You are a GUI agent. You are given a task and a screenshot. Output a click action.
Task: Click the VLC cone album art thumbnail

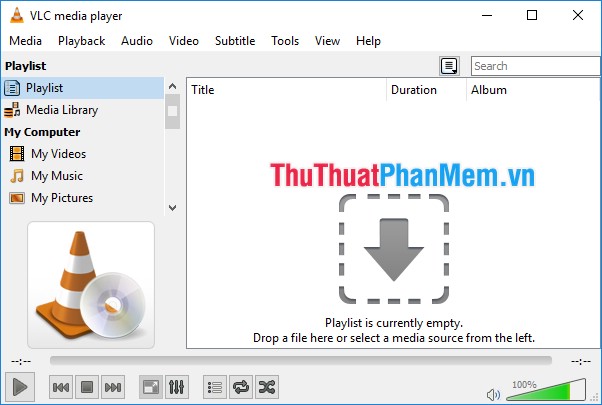[91, 285]
